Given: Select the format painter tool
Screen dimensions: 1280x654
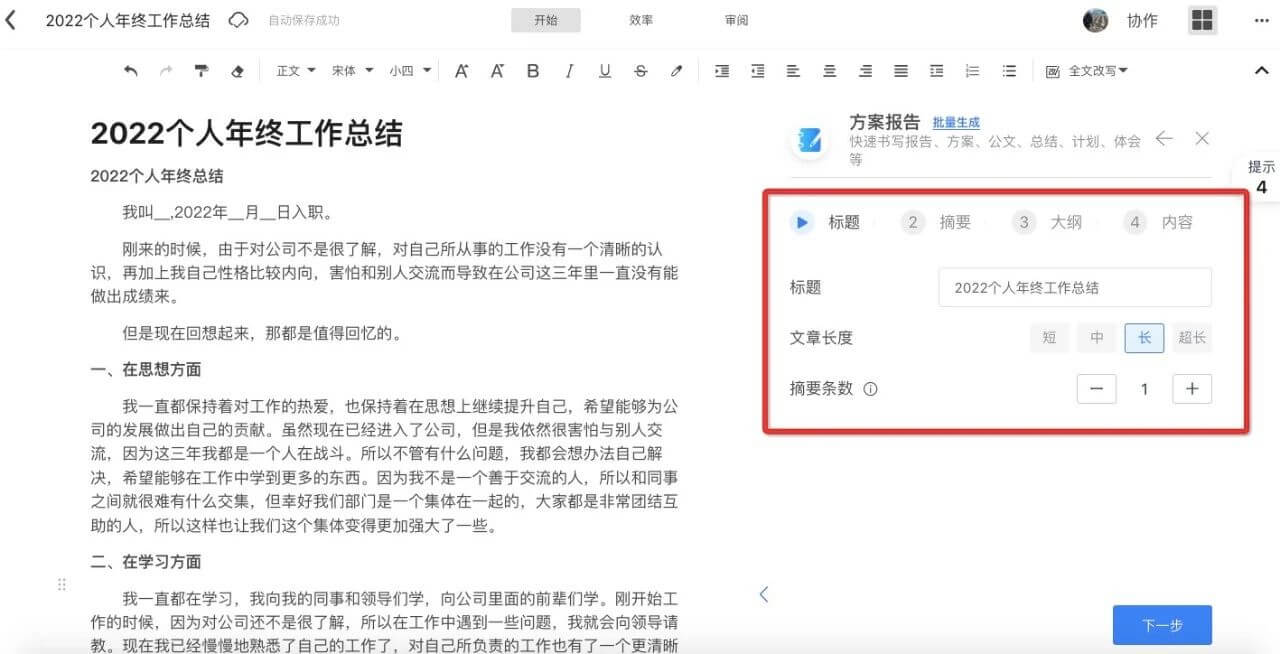Looking at the screenshot, I should [x=201, y=71].
